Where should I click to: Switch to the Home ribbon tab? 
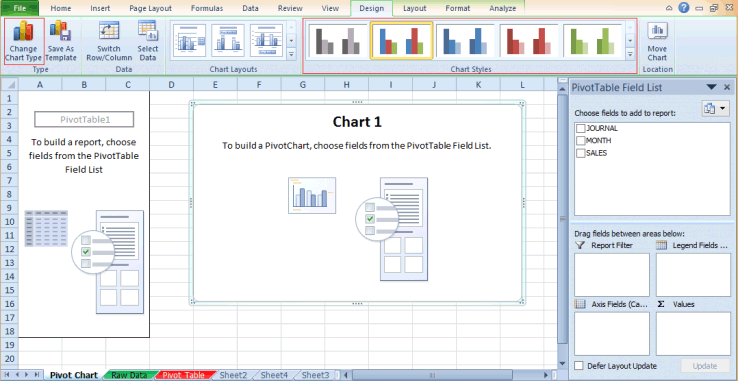pyautogui.click(x=61, y=8)
